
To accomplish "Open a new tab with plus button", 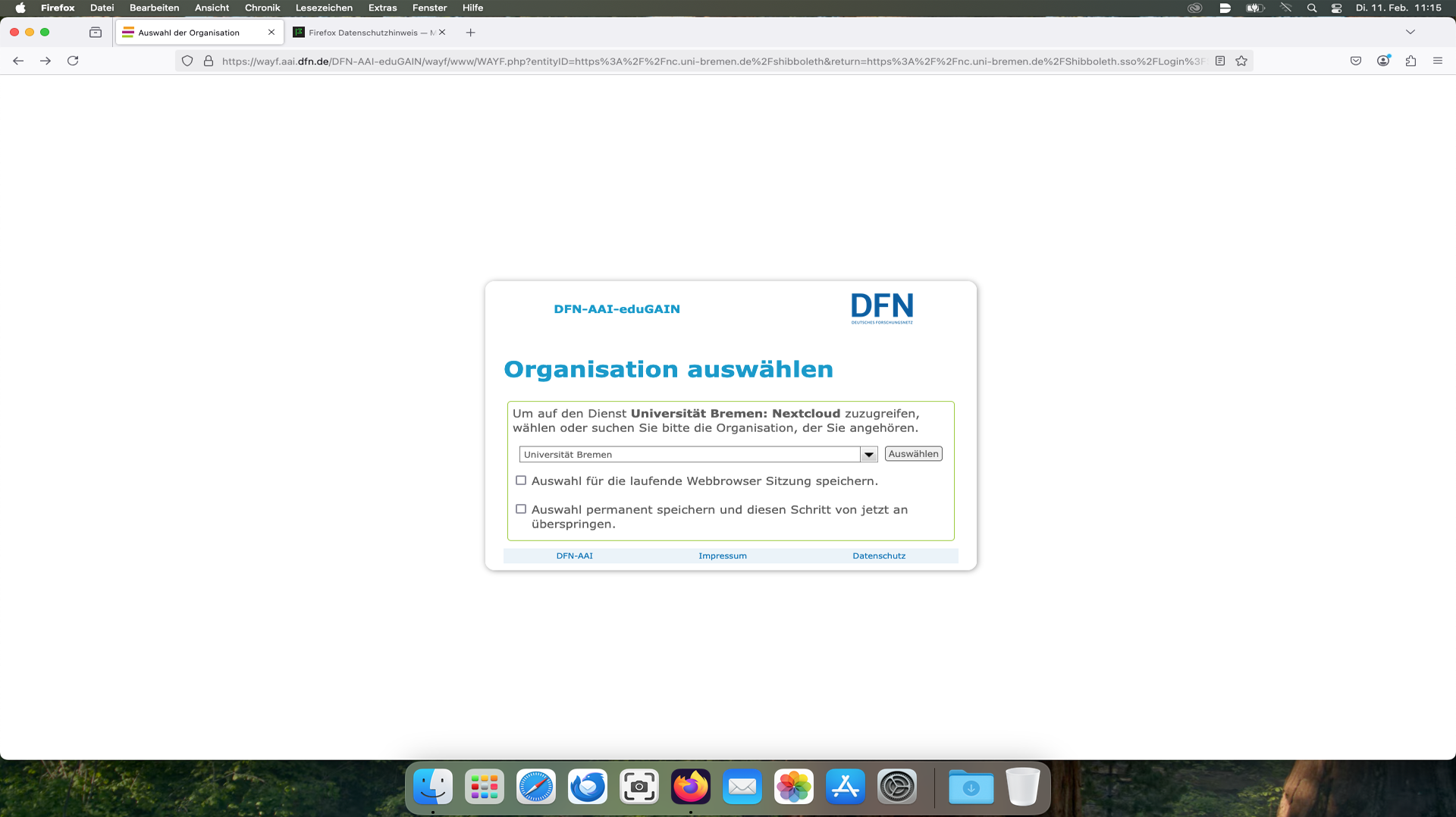I will click(470, 33).
